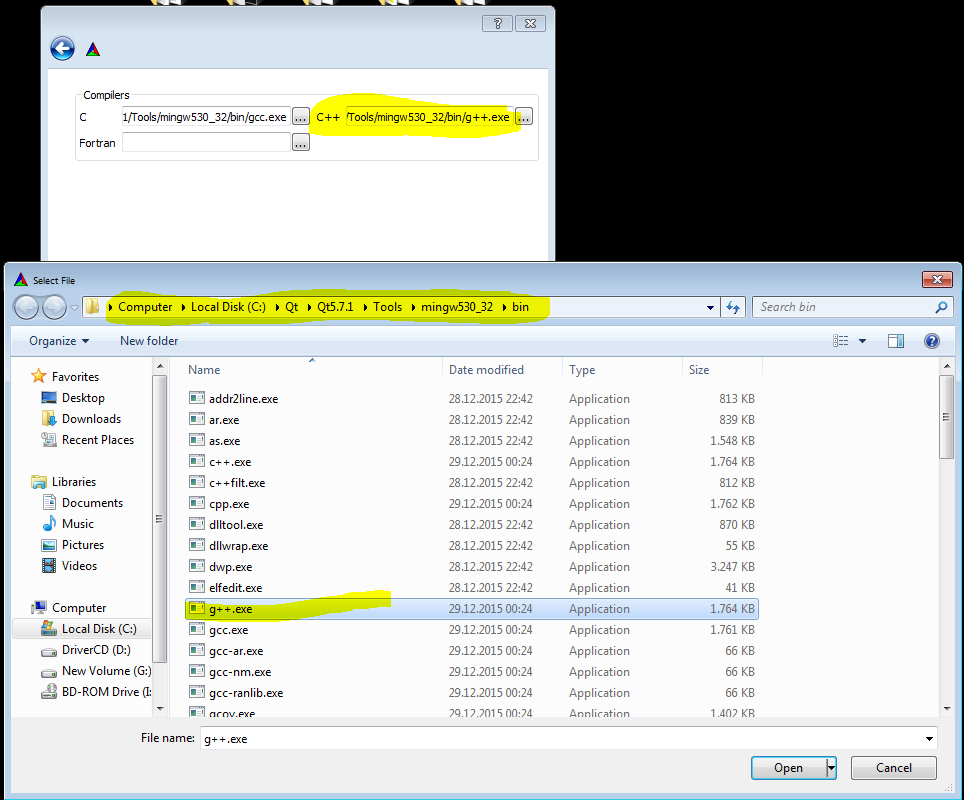
Task: Navigate forward in Select File dialog
Action: 54,307
